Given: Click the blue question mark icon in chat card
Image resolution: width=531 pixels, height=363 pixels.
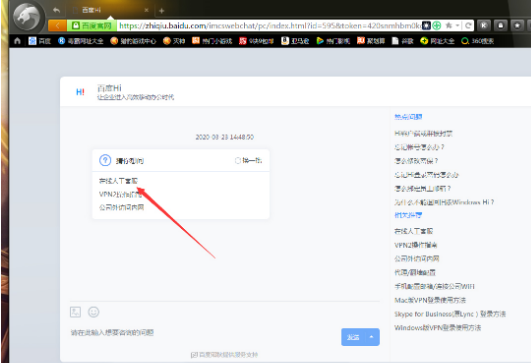Looking at the screenshot, I should [x=105, y=160].
